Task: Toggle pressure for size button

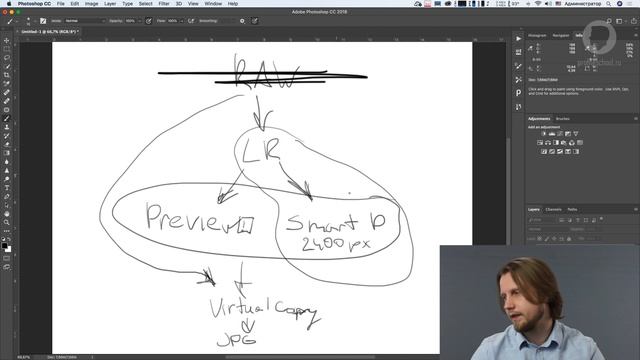Action: click(x=255, y=21)
